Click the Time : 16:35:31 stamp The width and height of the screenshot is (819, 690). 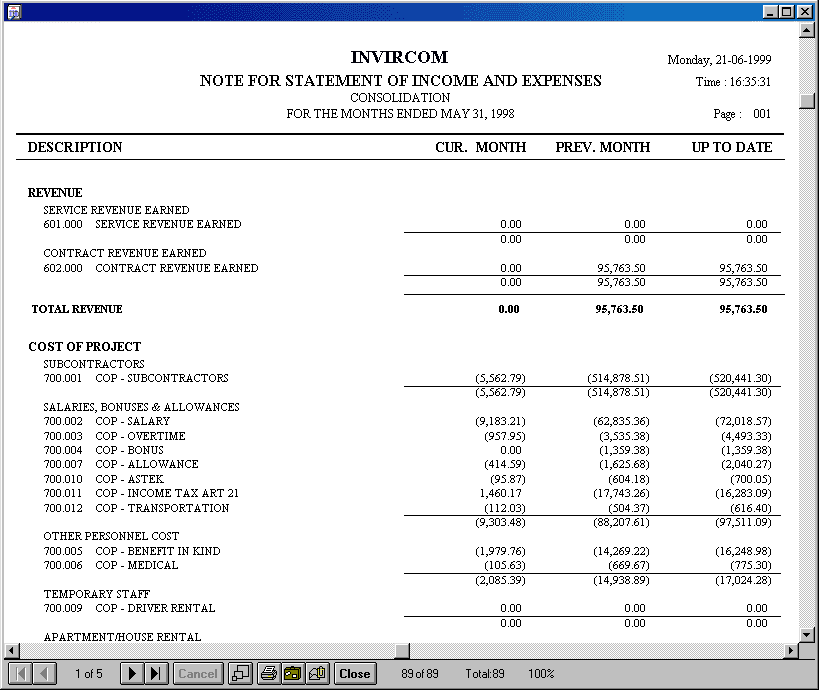point(733,82)
